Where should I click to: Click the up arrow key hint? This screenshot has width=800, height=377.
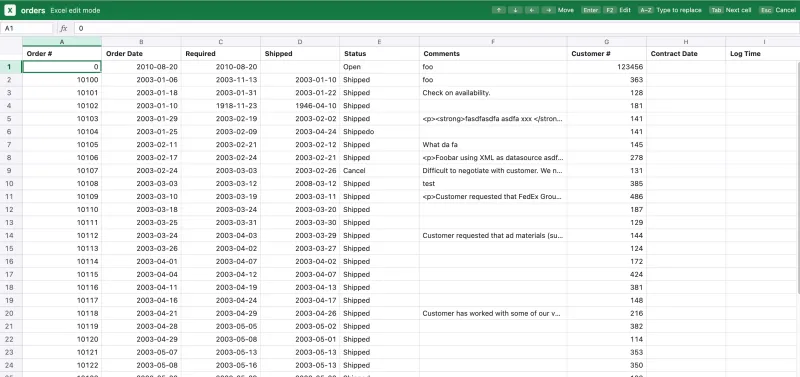[x=498, y=10]
